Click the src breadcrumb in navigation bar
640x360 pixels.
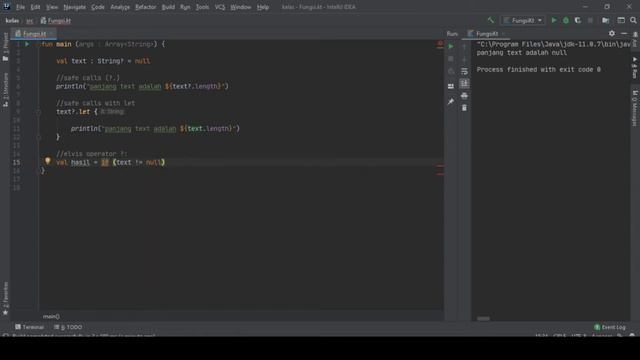[29, 20]
